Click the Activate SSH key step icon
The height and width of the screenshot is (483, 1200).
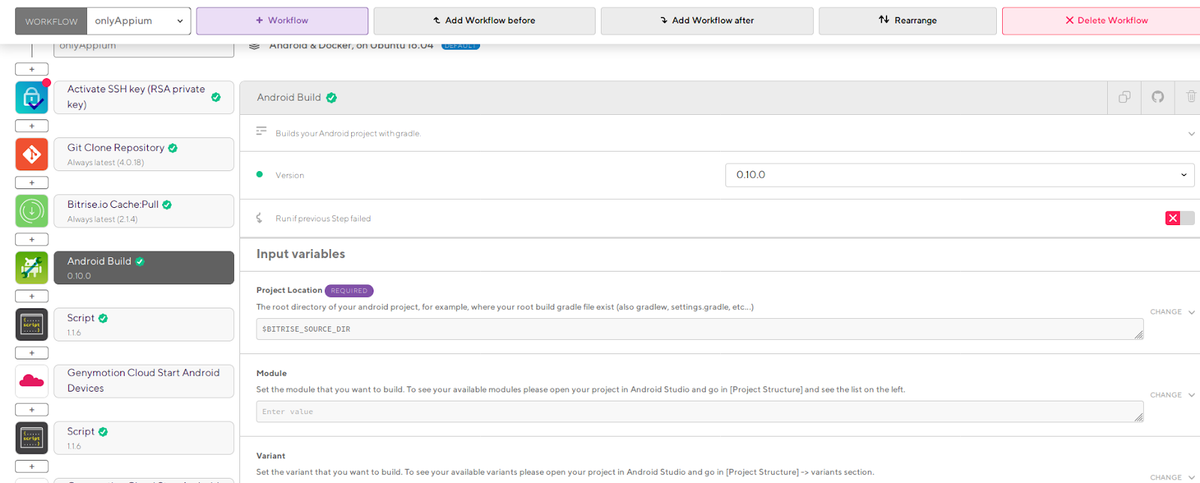(x=32, y=97)
